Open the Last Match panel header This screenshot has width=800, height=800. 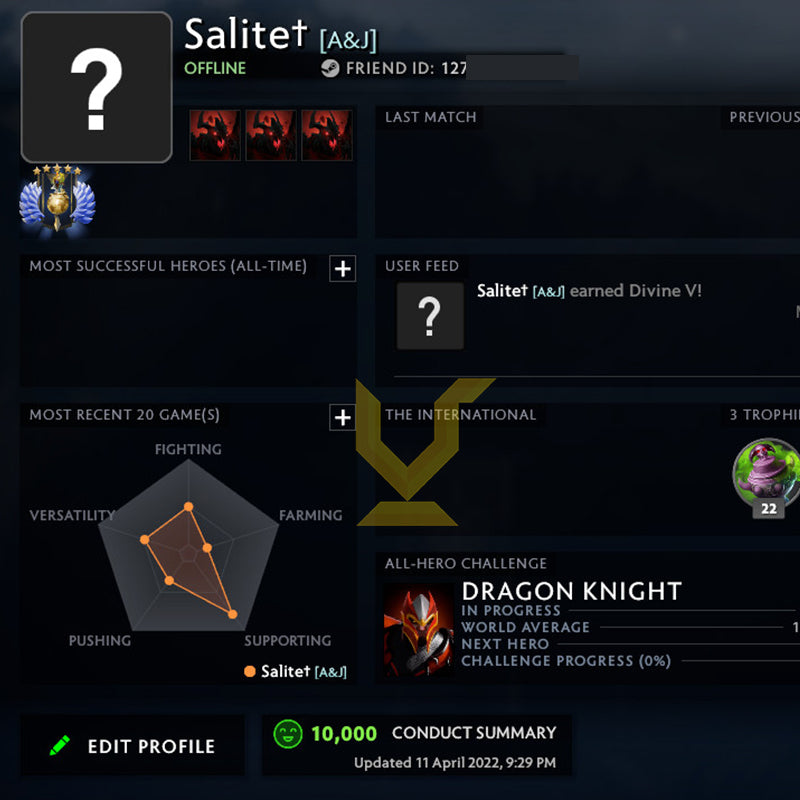click(x=431, y=117)
